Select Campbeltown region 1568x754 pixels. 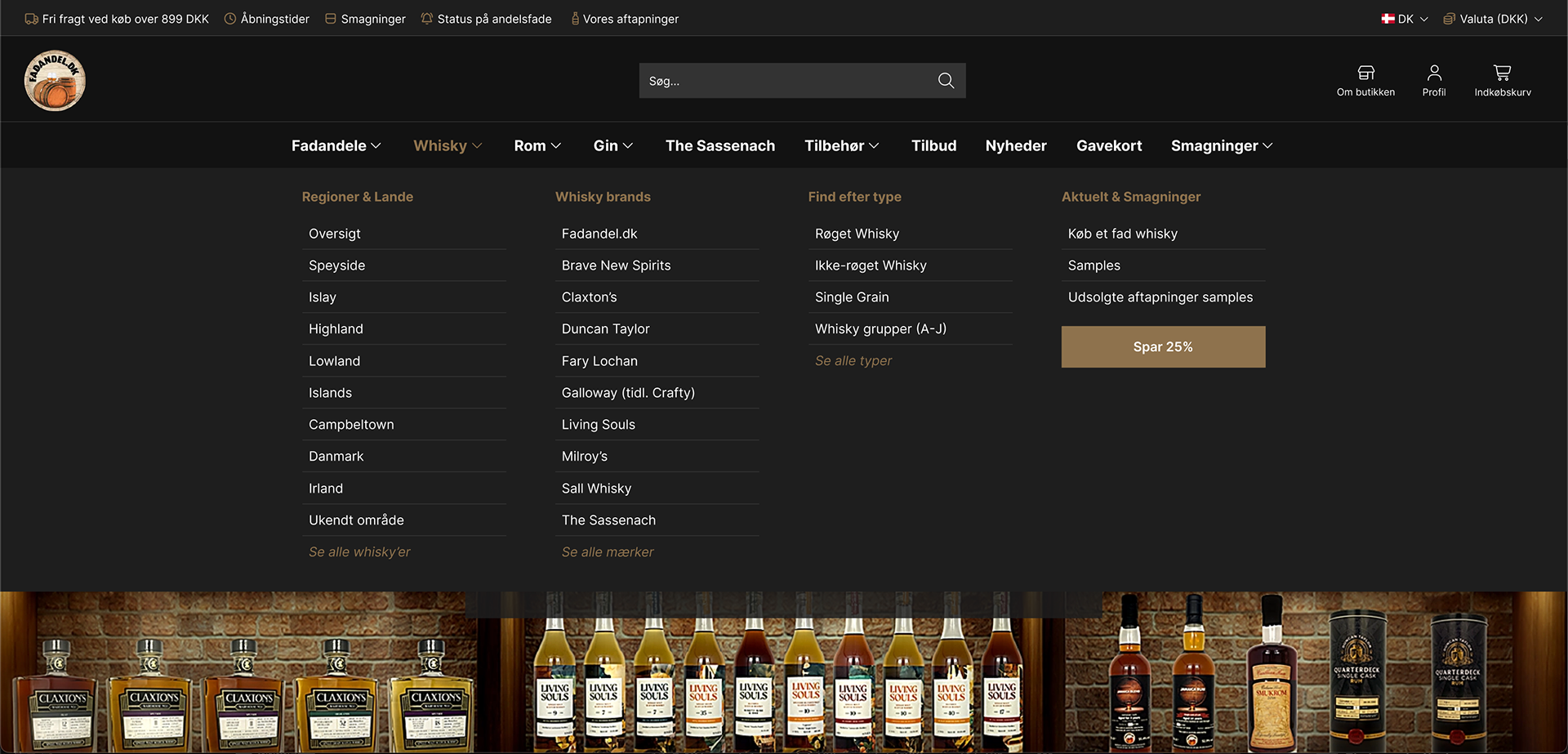pyautogui.click(x=404, y=425)
